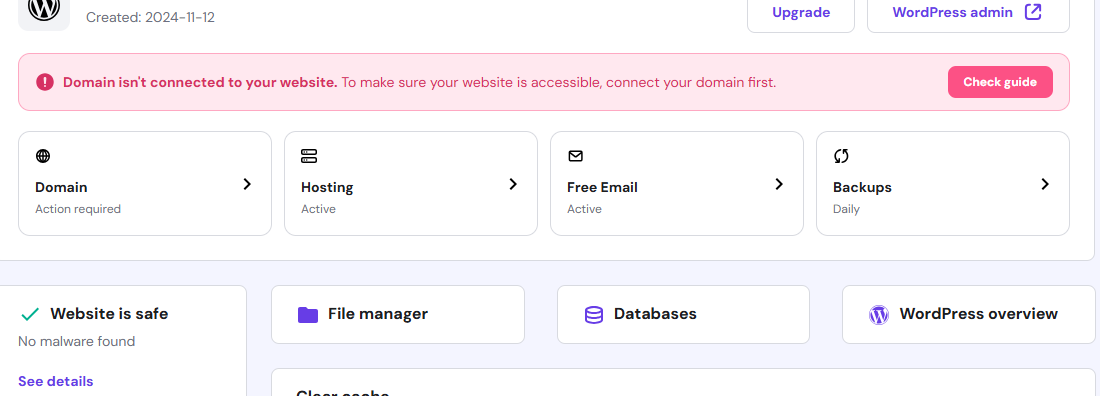Viewport: 1100px width, 396px height.
Task: Click the green checkmark next to Website is safe
Action: [29, 314]
